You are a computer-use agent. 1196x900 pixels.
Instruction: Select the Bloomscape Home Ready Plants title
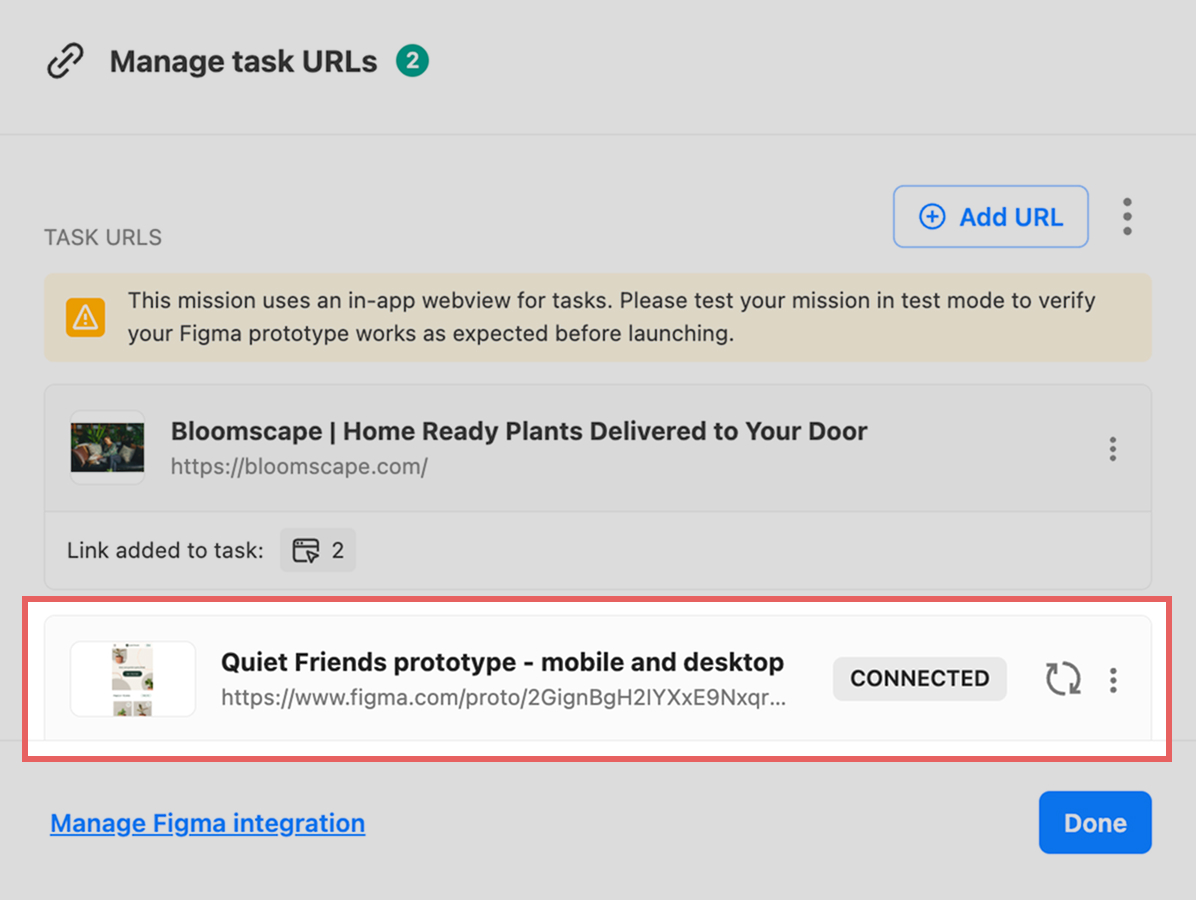[519, 431]
